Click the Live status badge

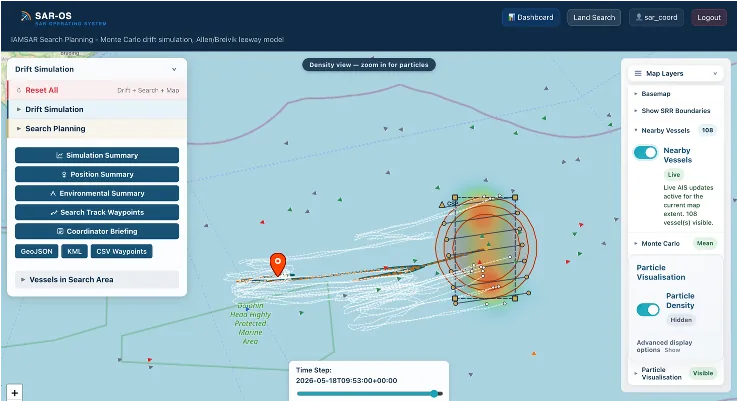click(x=674, y=175)
